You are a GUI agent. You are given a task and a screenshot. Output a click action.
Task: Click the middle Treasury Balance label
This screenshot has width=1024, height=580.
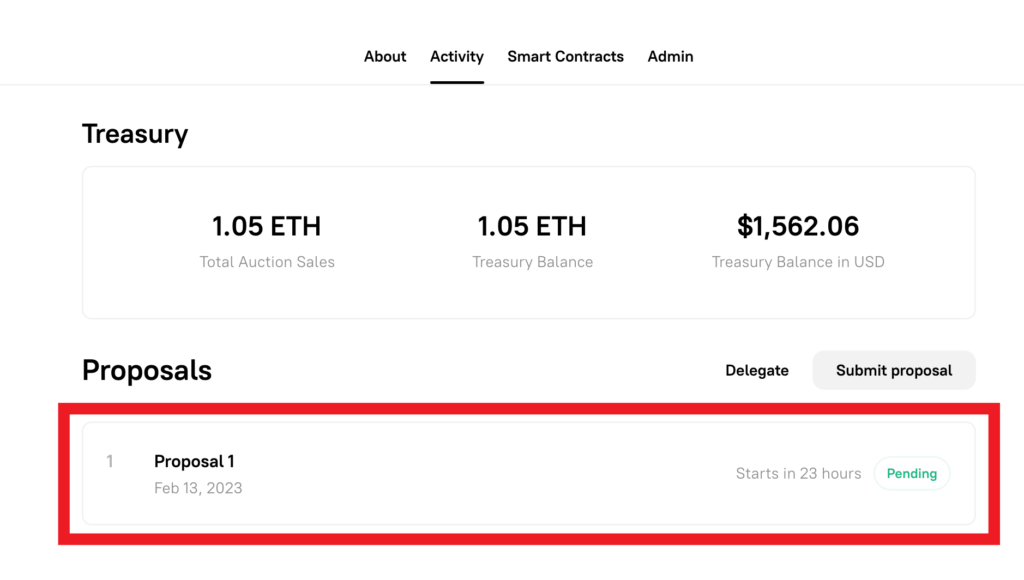pyautogui.click(x=532, y=262)
